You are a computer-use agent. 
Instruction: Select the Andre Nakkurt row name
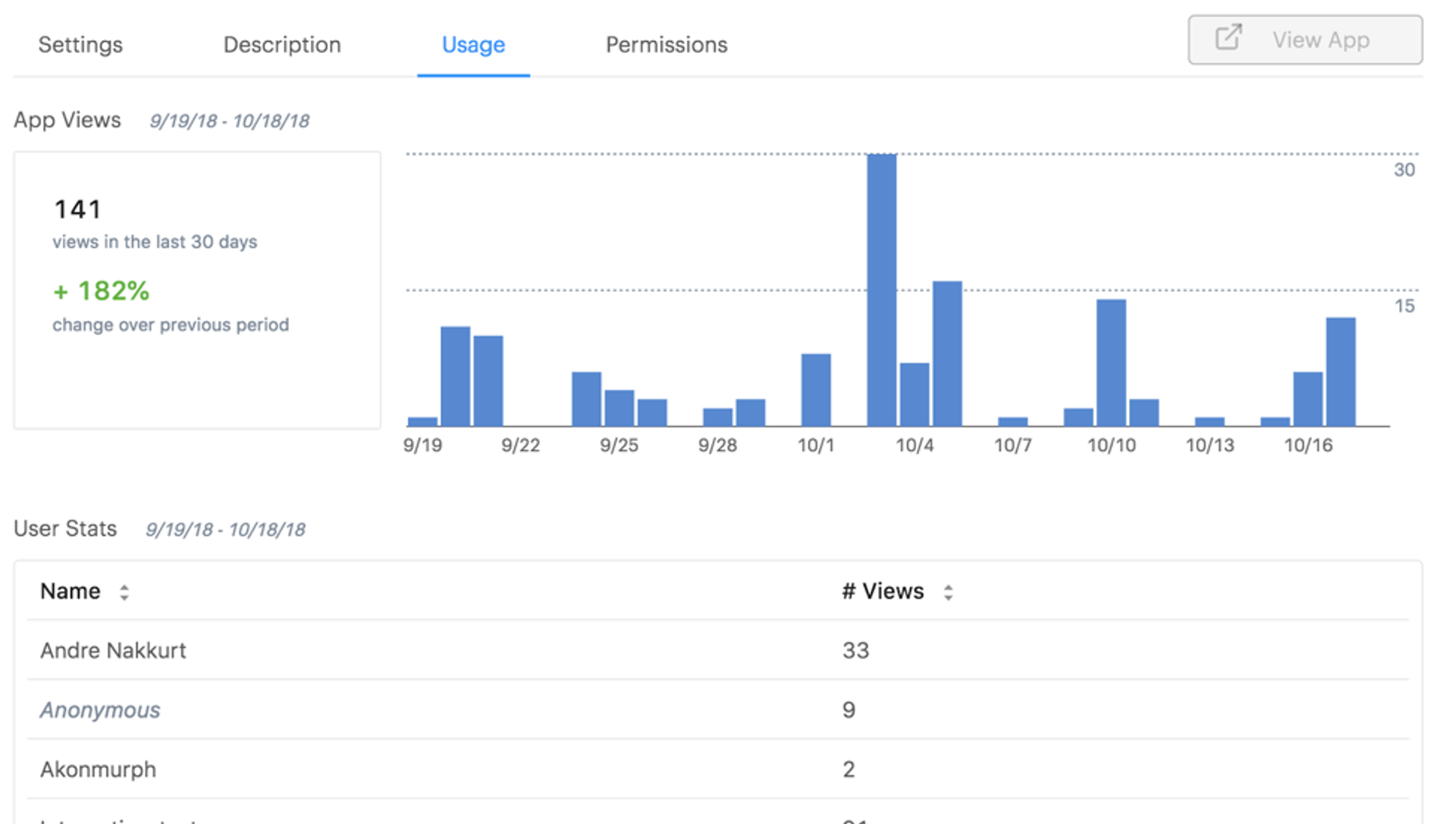(113, 650)
